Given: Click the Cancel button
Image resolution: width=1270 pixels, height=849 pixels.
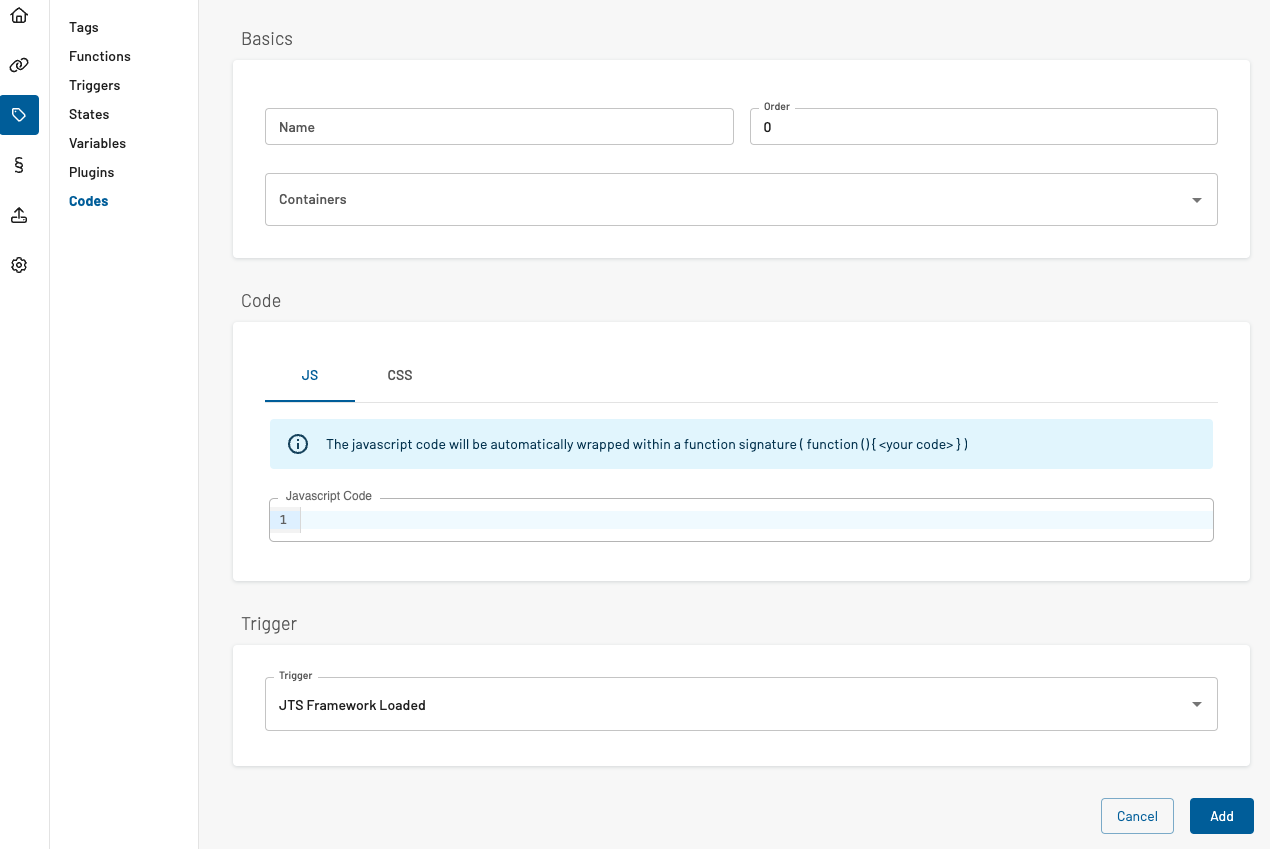Looking at the screenshot, I should (1137, 816).
